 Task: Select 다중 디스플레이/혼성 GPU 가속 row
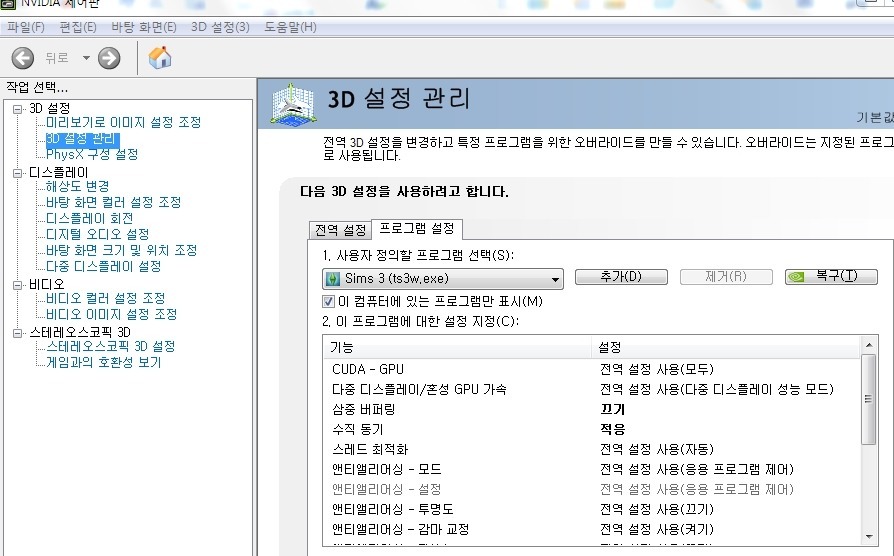[x=592, y=389]
